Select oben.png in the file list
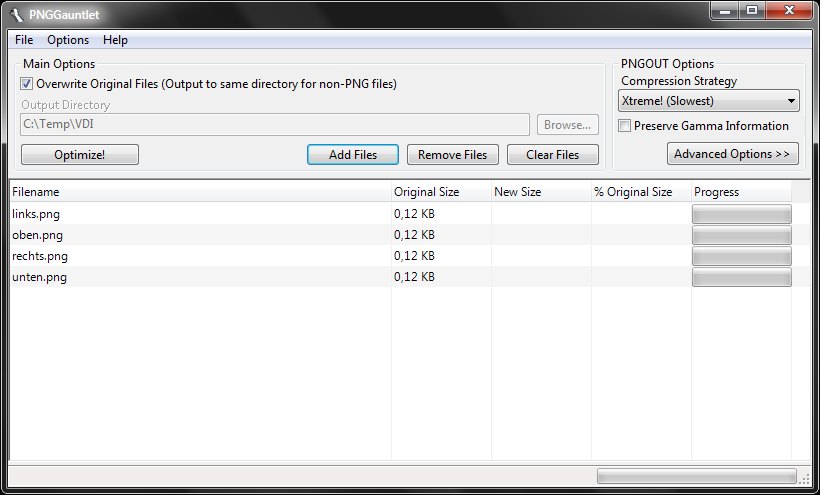The image size is (820, 495). click(37, 235)
